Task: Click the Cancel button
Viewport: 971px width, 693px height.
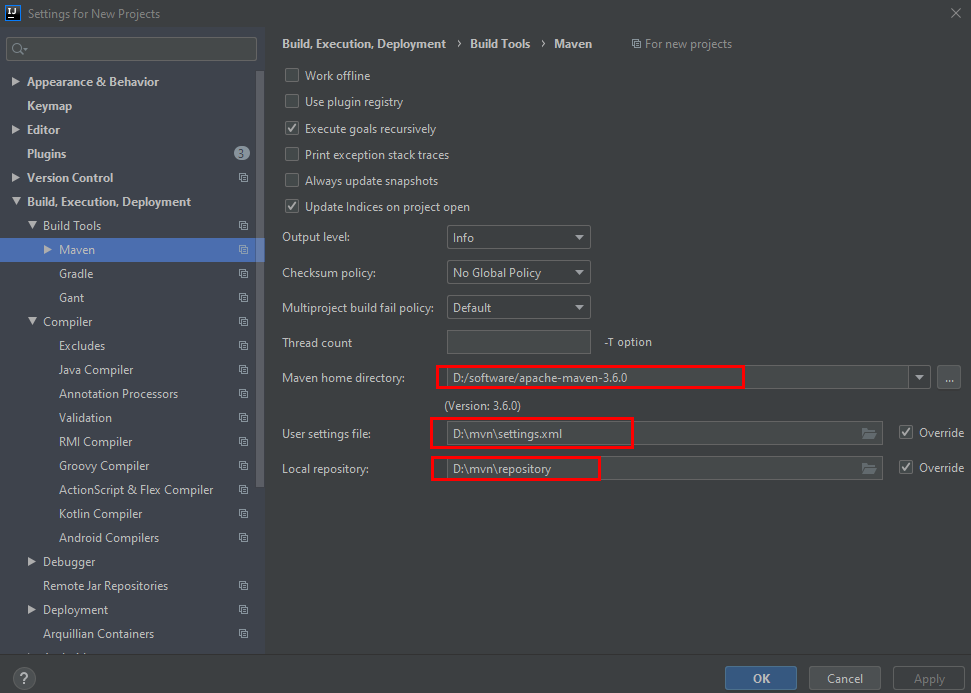Action: (x=845, y=679)
